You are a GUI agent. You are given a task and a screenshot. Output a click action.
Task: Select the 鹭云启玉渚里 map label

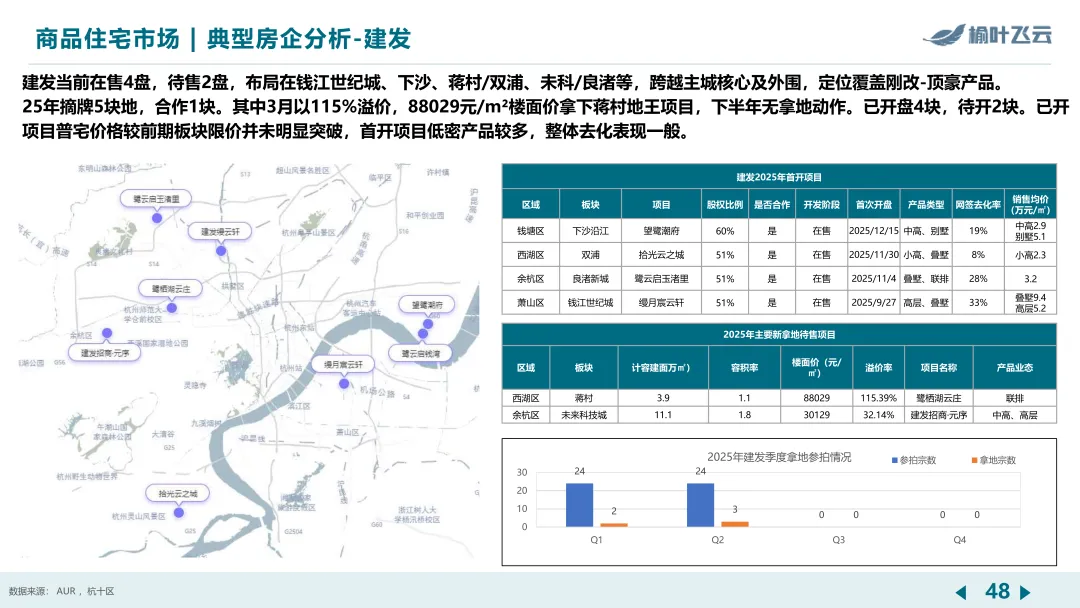(x=156, y=199)
